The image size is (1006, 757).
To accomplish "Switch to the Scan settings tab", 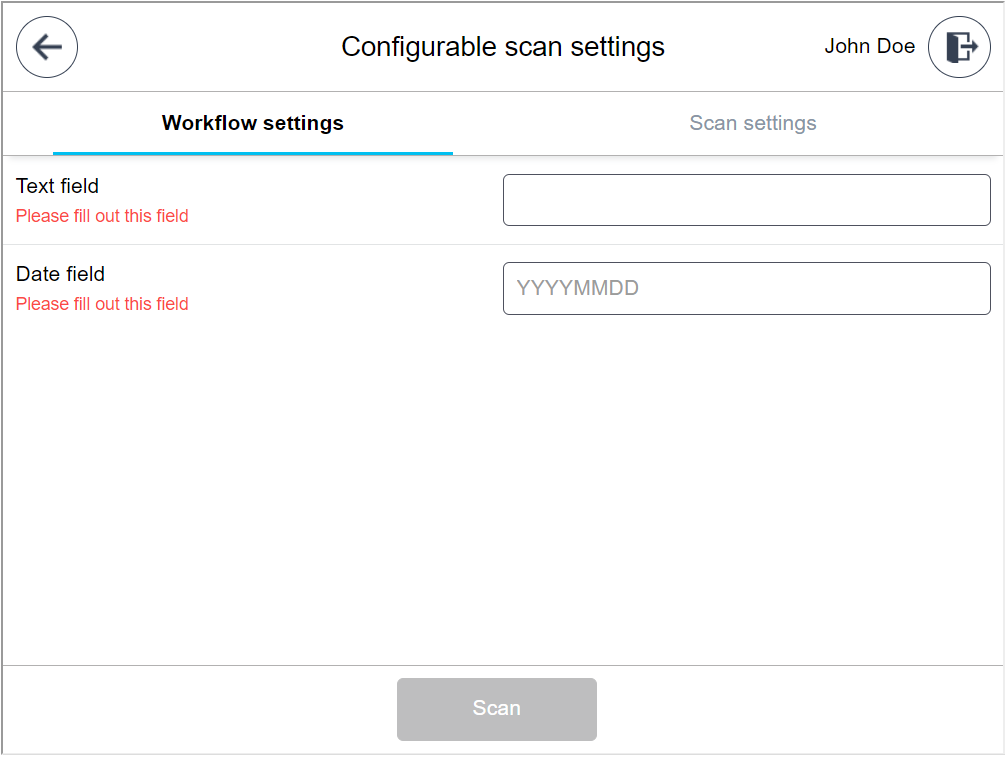I will click(752, 123).
